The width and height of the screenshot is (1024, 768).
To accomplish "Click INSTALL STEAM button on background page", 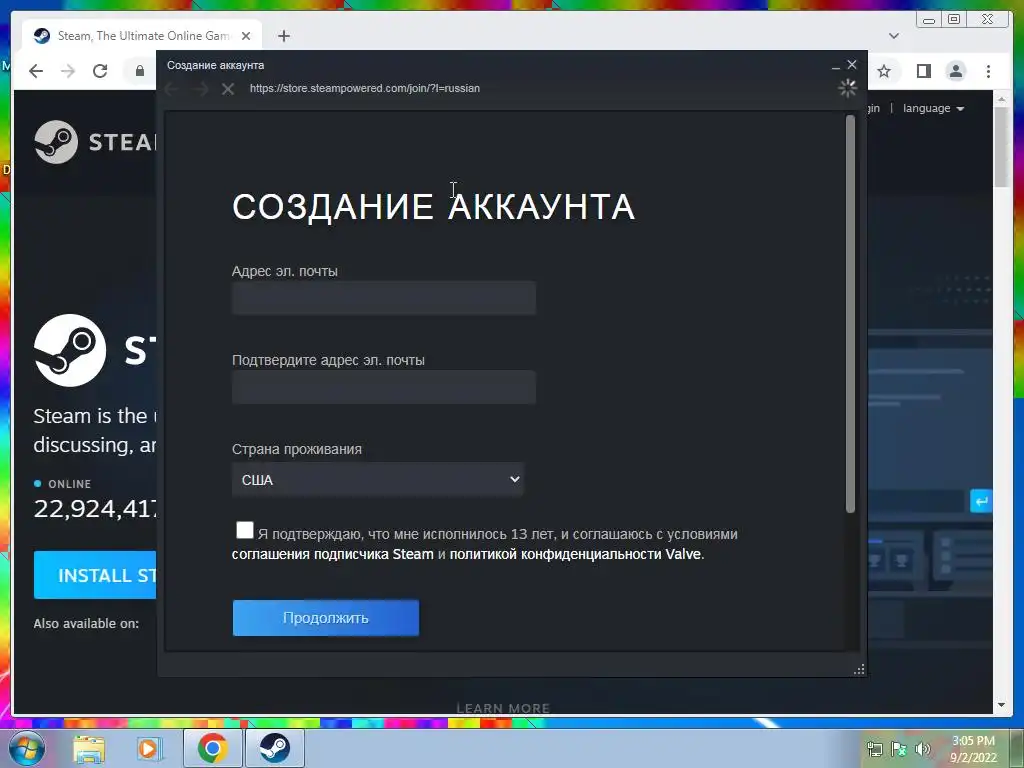I will pos(95,575).
